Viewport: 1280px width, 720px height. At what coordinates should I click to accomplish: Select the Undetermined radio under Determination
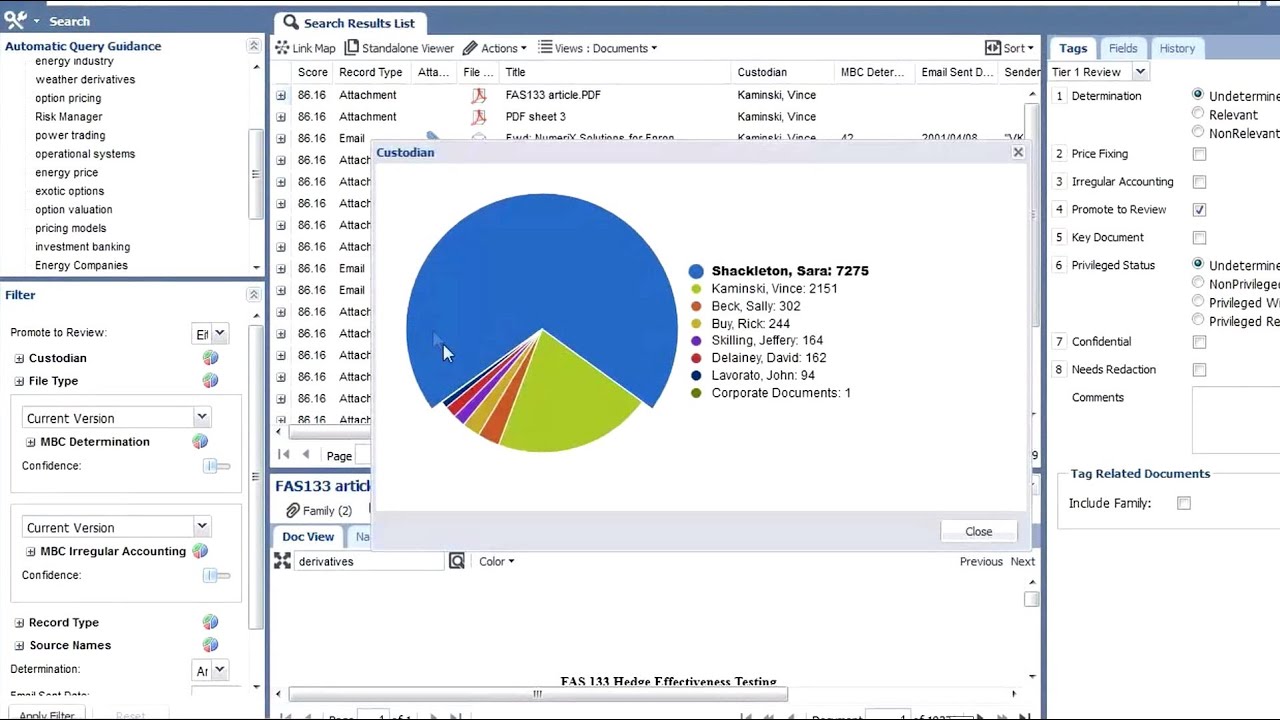pos(1198,95)
